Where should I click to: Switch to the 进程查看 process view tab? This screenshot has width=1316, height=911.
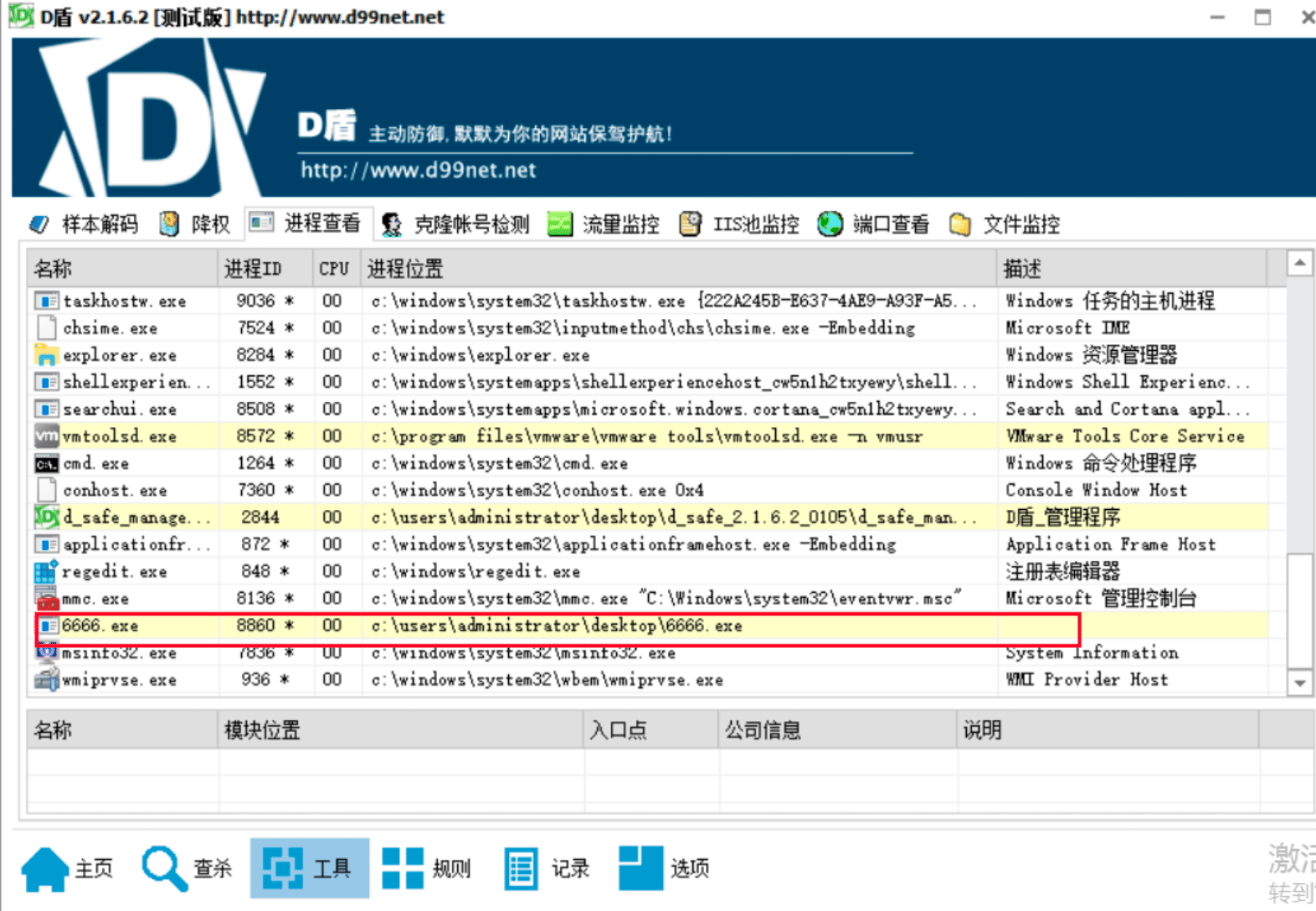click(306, 223)
